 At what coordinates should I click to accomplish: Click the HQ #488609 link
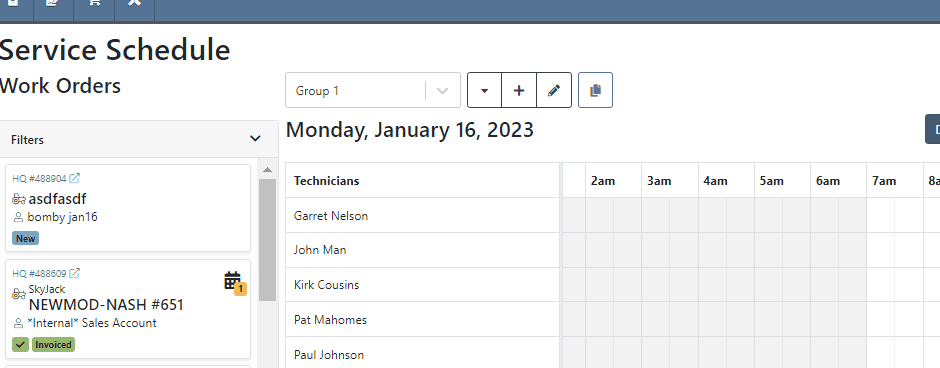click(40, 273)
